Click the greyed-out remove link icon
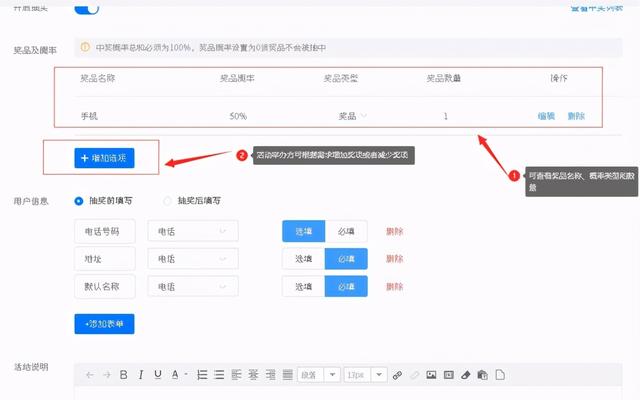Image resolution: width=640 pixels, height=400 pixels. pyautogui.click(x=414, y=375)
